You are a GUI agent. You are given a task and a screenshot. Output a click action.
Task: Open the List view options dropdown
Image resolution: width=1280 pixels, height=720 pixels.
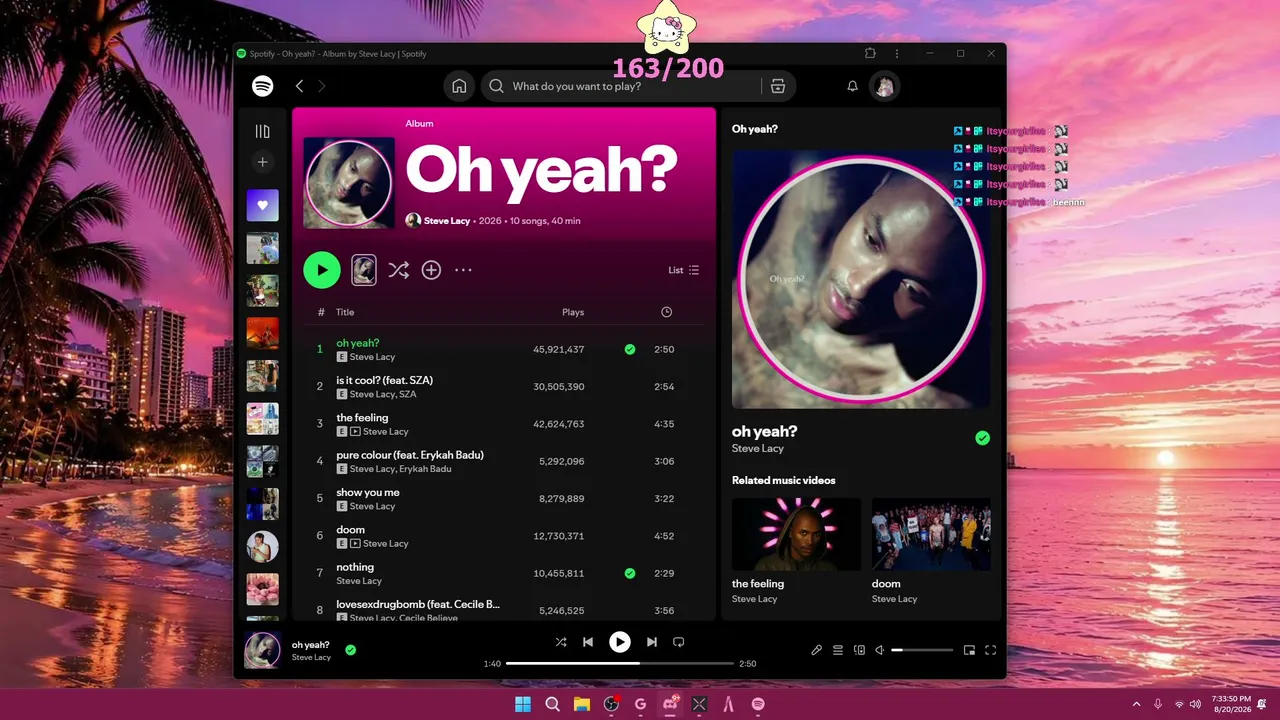[x=684, y=270]
